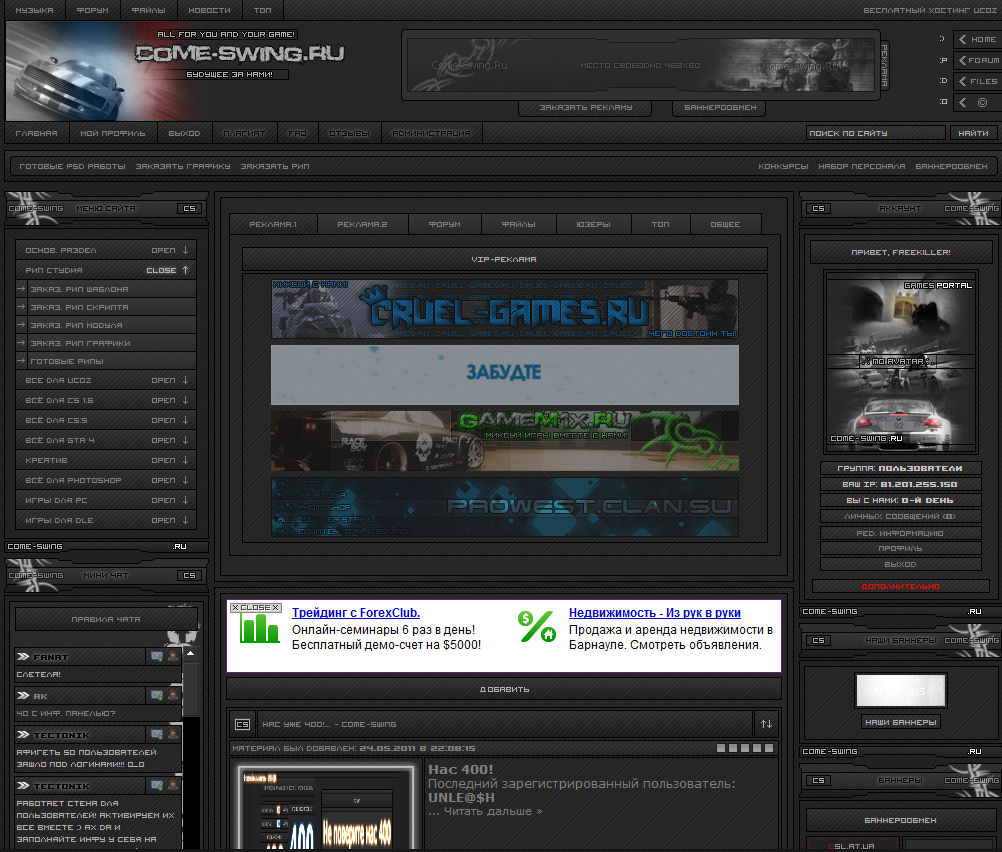The image size is (1002, 852).
Task: Click the CS badge in Наши баннеры header
Action: click(x=819, y=640)
